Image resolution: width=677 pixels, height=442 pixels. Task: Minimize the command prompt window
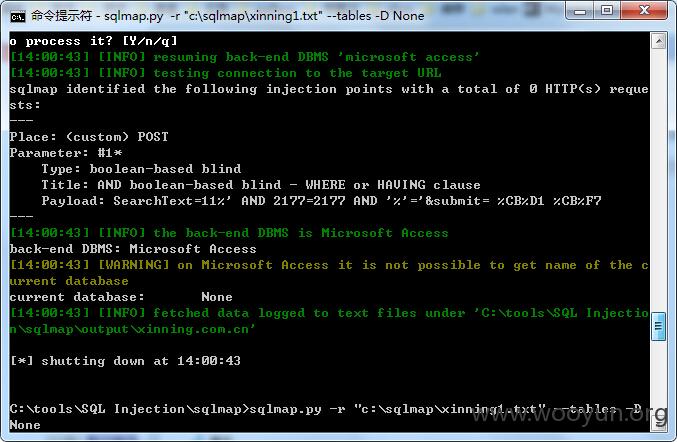pos(579,10)
